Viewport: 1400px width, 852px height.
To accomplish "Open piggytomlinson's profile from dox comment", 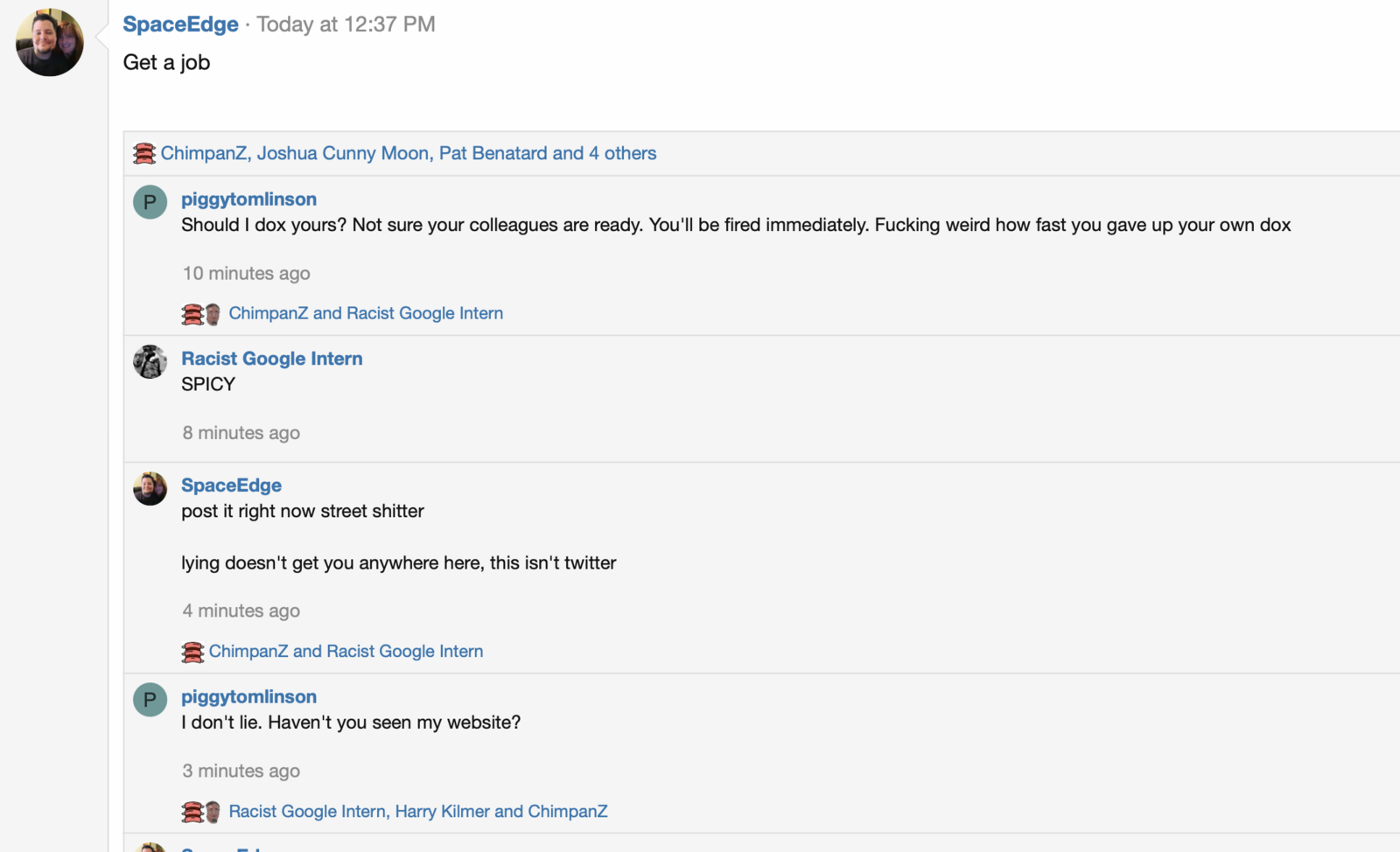I will (x=248, y=199).
